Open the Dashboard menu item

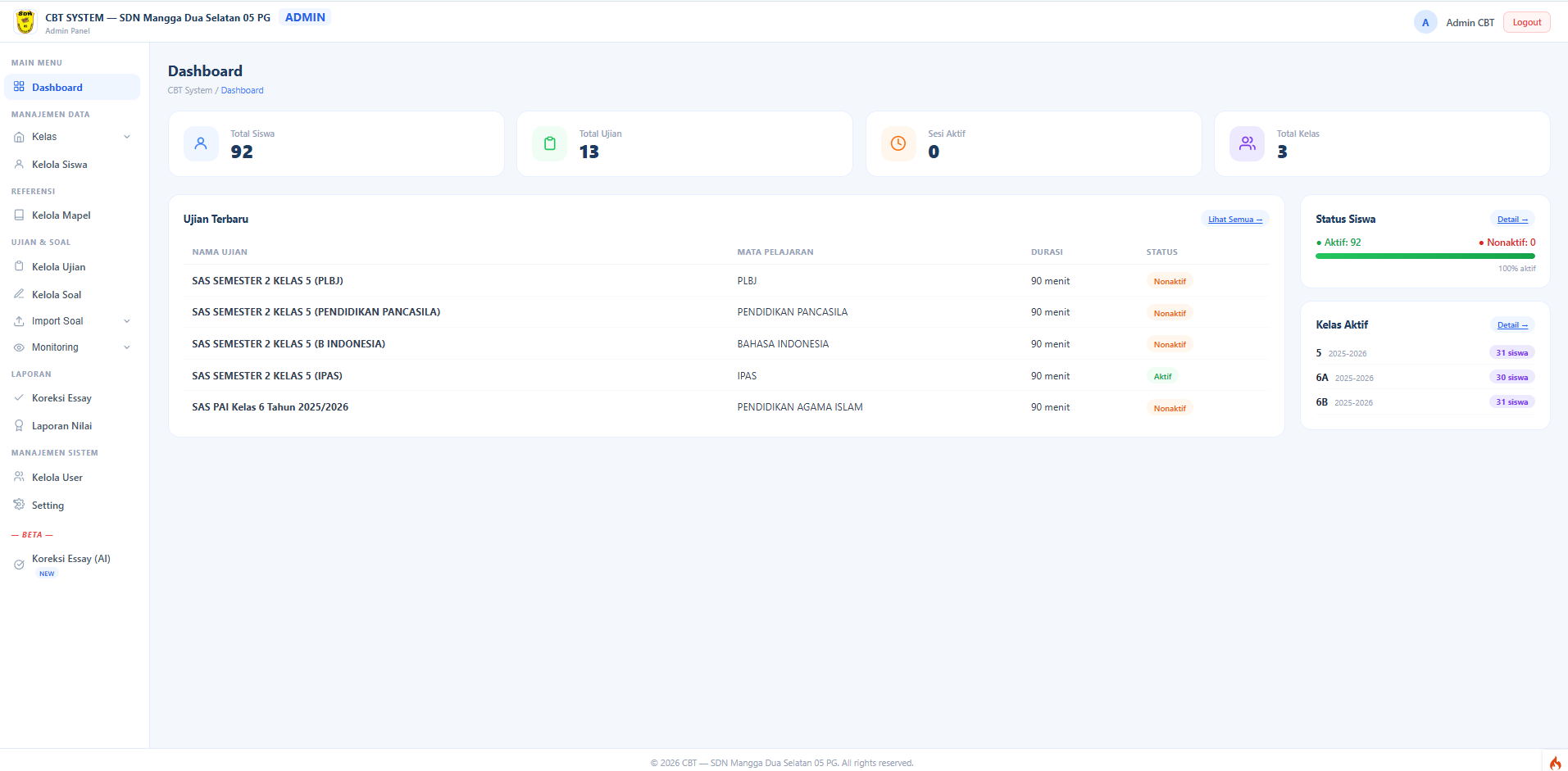pyautogui.click(x=72, y=87)
